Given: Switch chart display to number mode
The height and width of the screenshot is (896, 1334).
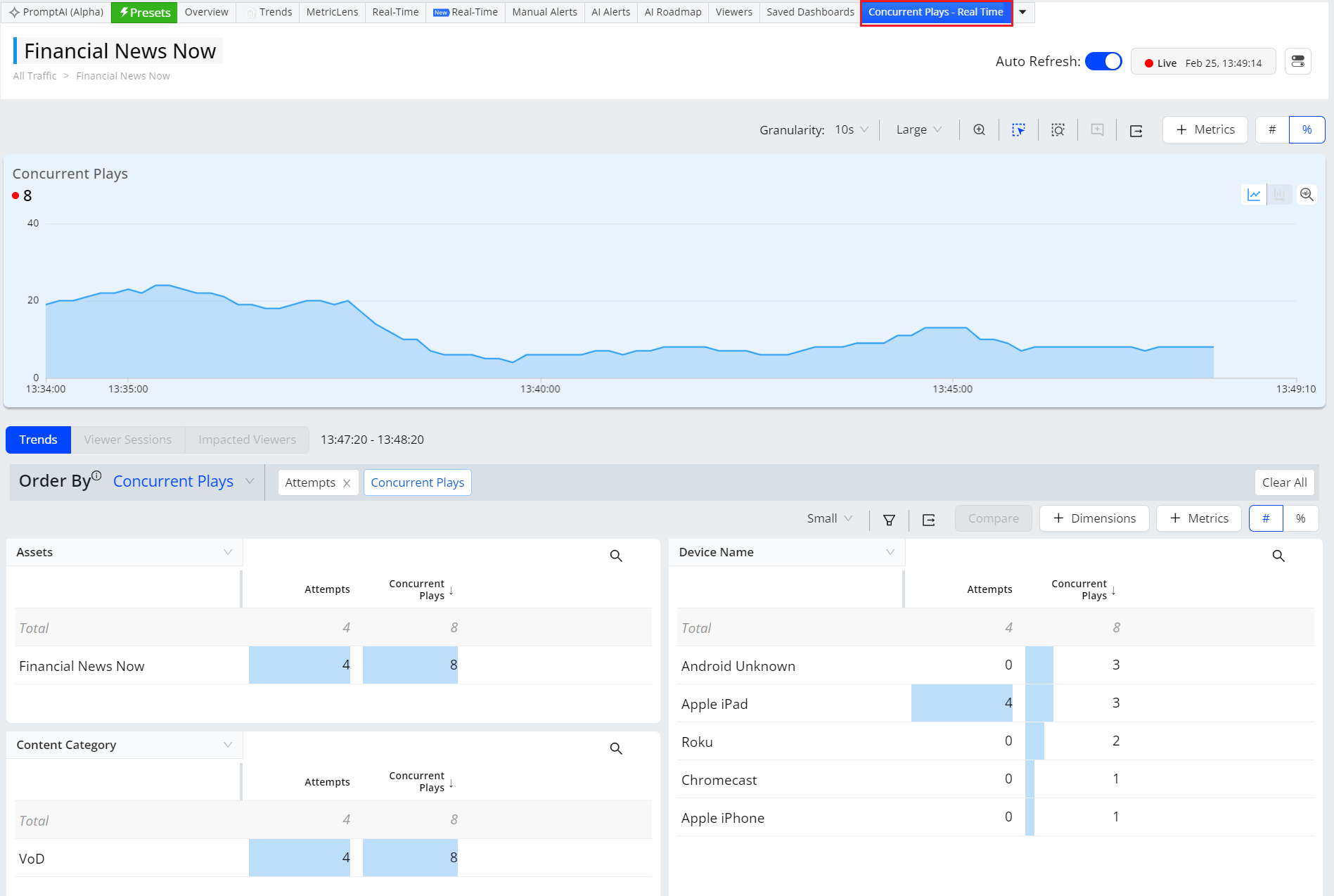Looking at the screenshot, I should [x=1273, y=130].
